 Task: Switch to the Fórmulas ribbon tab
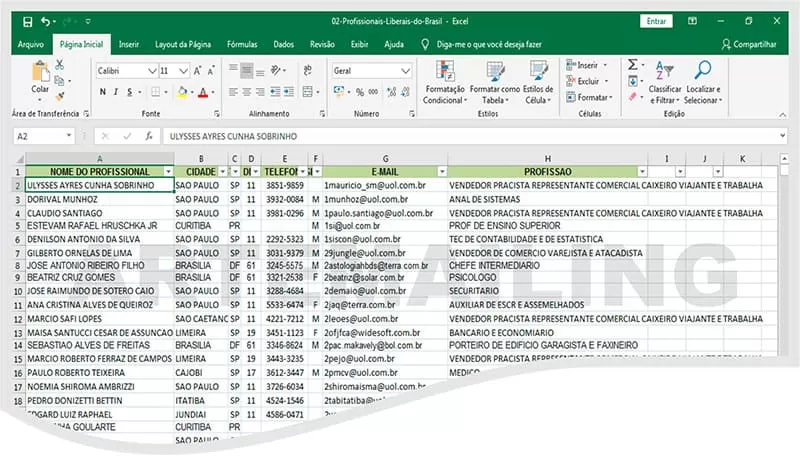tap(242, 44)
